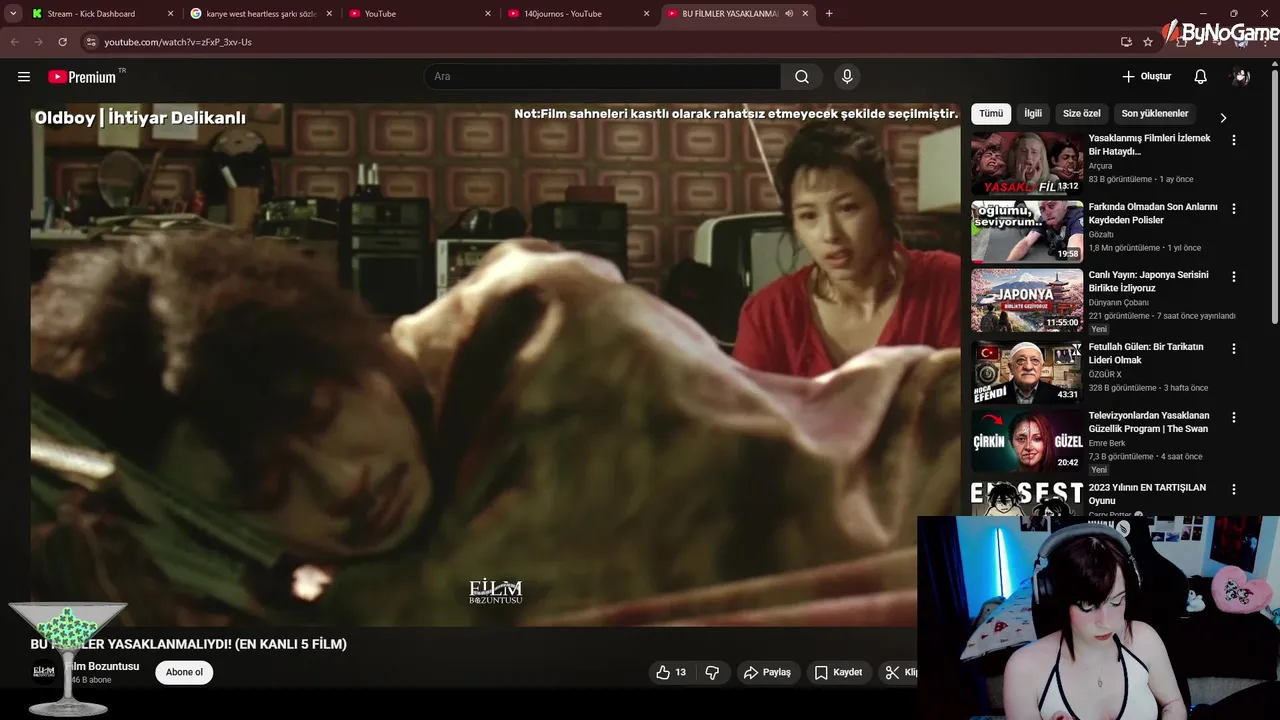Dislike the video with thumbs down
The image size is (1280, 720).
pyautogui.click(x=712, y=672)
